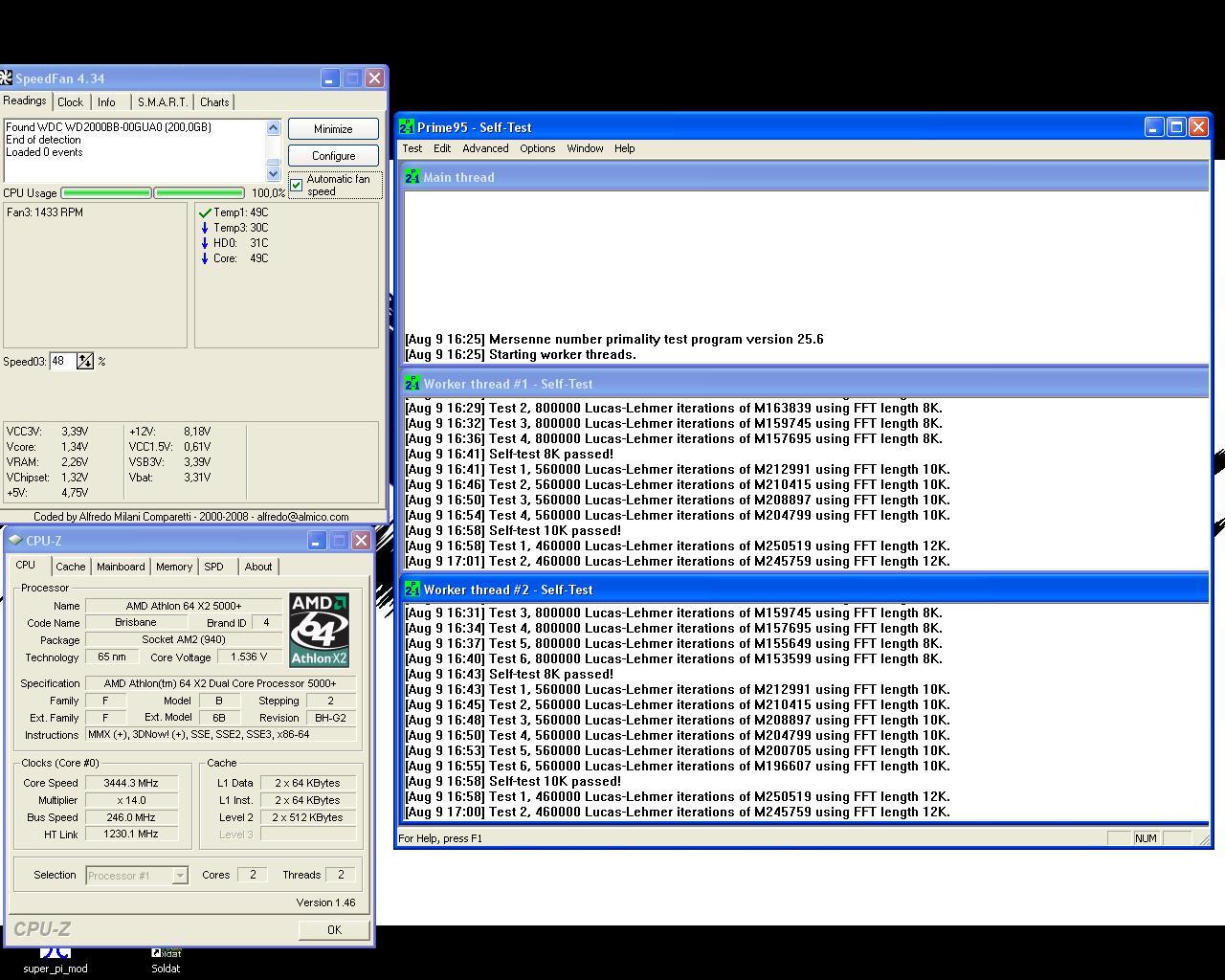Click the second CPU Usage progress bar
Screen dimensions: 1225x980
pyautogui.click(x=199, y=192)
